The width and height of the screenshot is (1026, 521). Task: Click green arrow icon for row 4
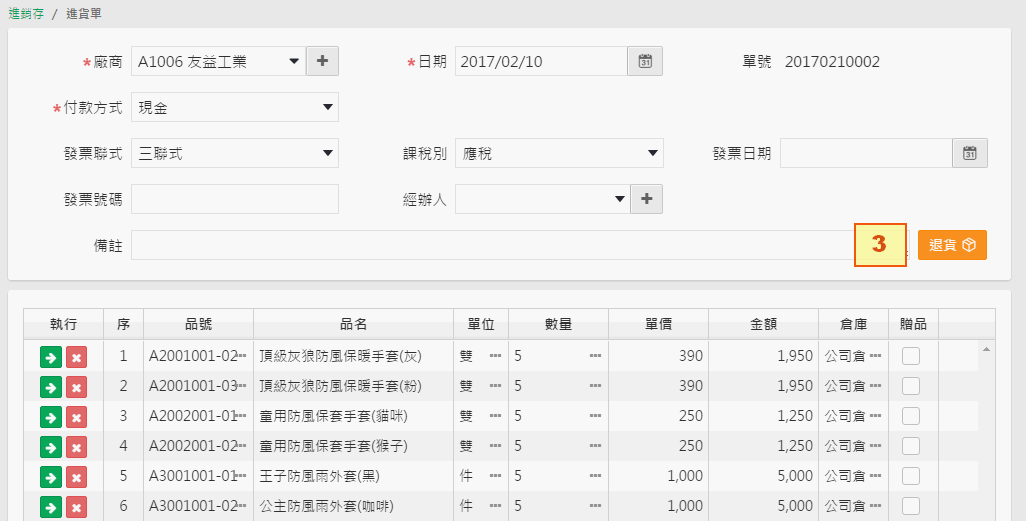coord(50,447)
